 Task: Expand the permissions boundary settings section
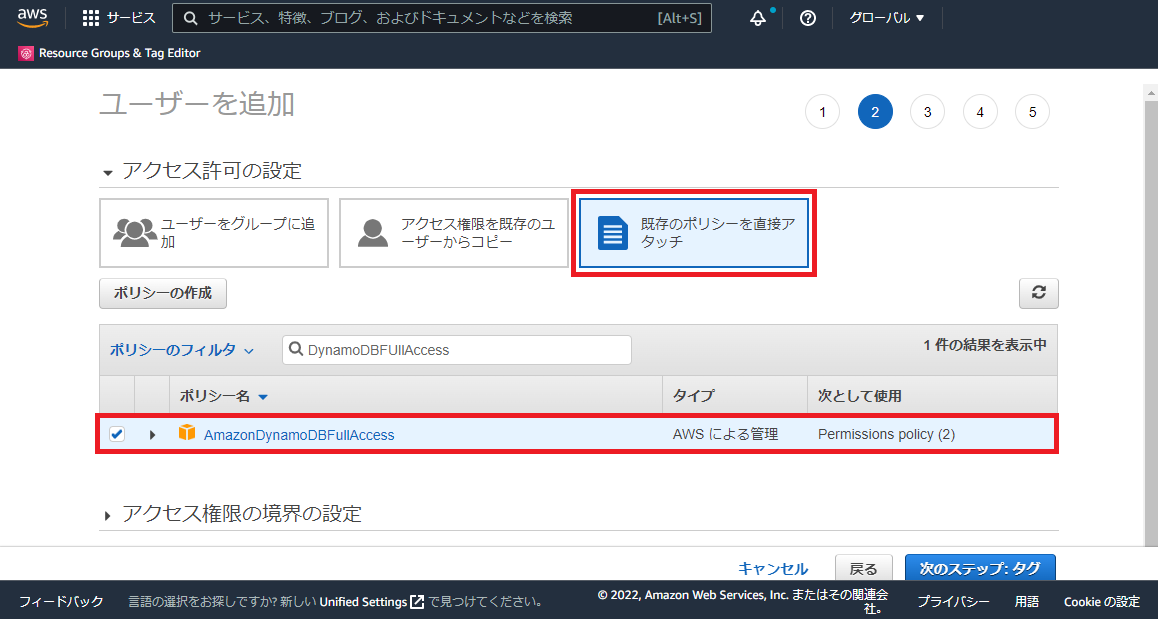(108, 515)
